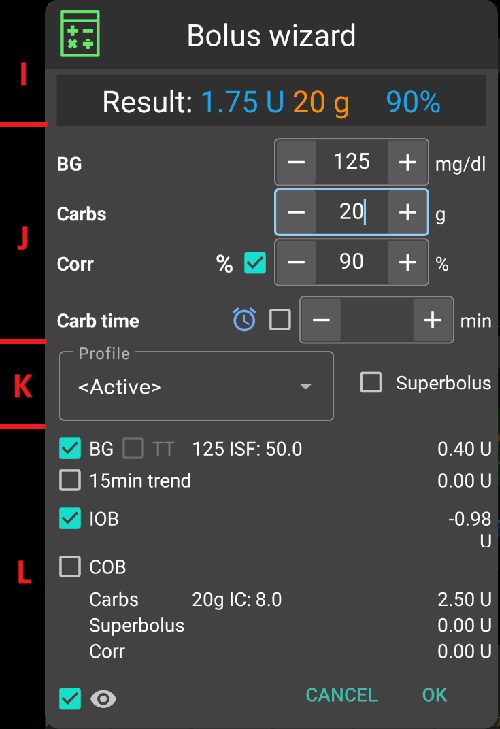Uncheck the Corr percent checkbox
The height and width of the screenshot is (729, 500).
coord(255,263)
